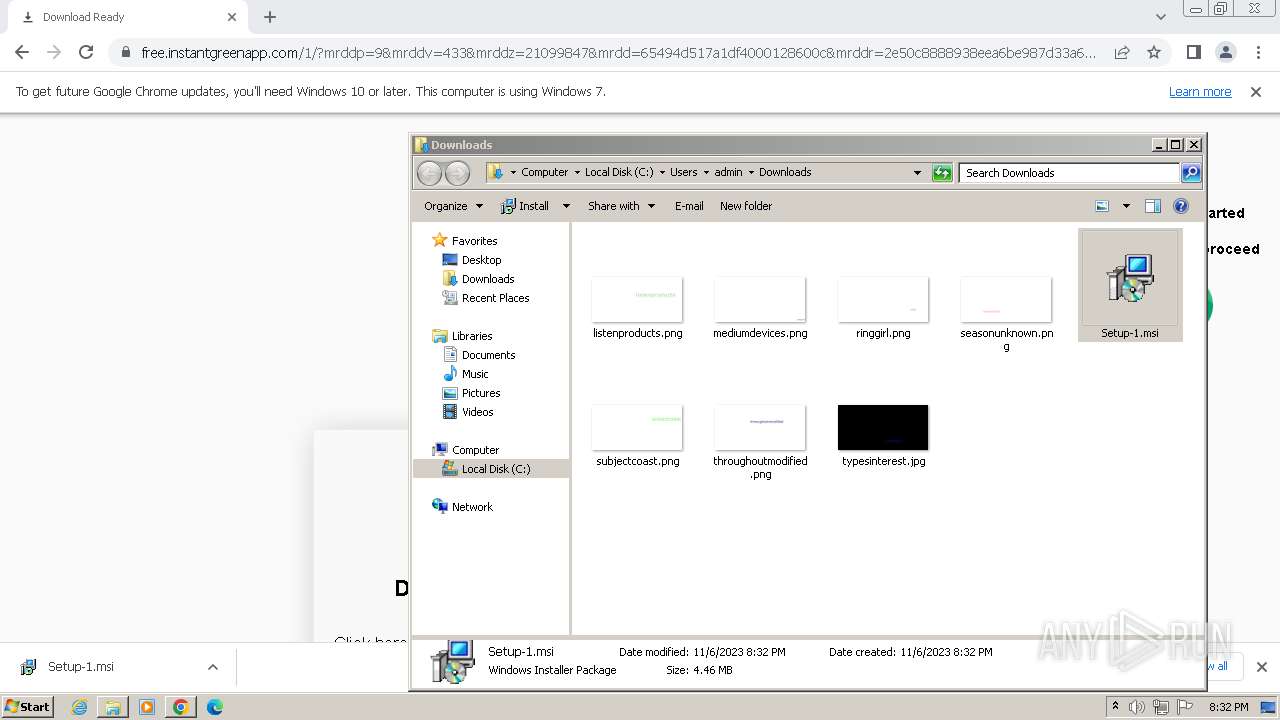Create a New folder

coord(746,206)
